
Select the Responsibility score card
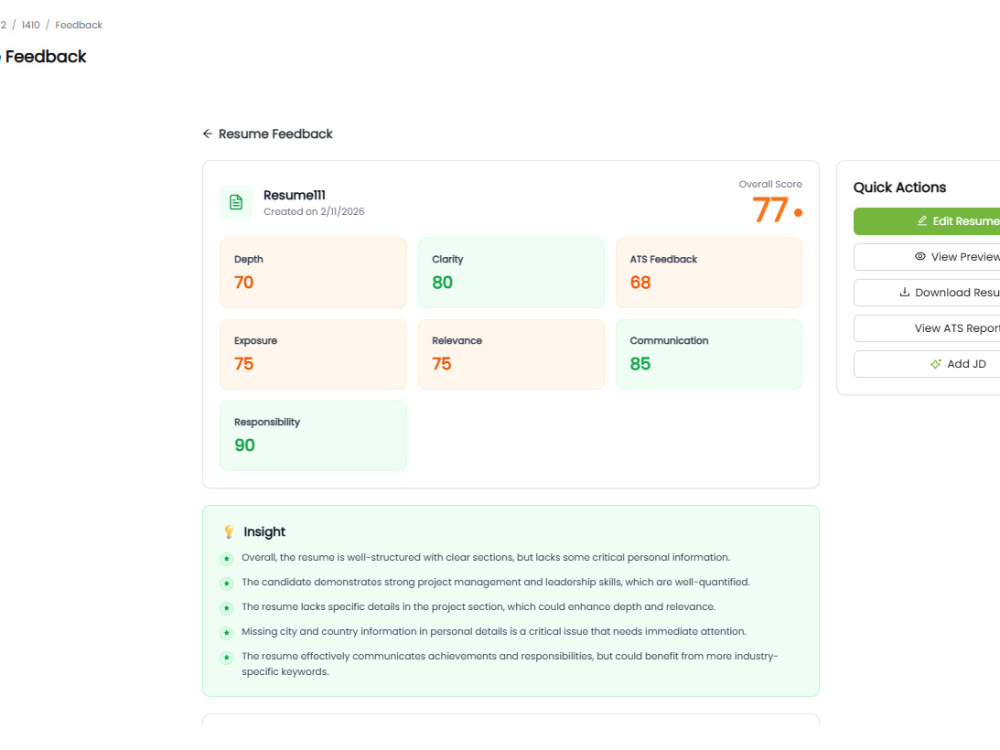[313, 436]
